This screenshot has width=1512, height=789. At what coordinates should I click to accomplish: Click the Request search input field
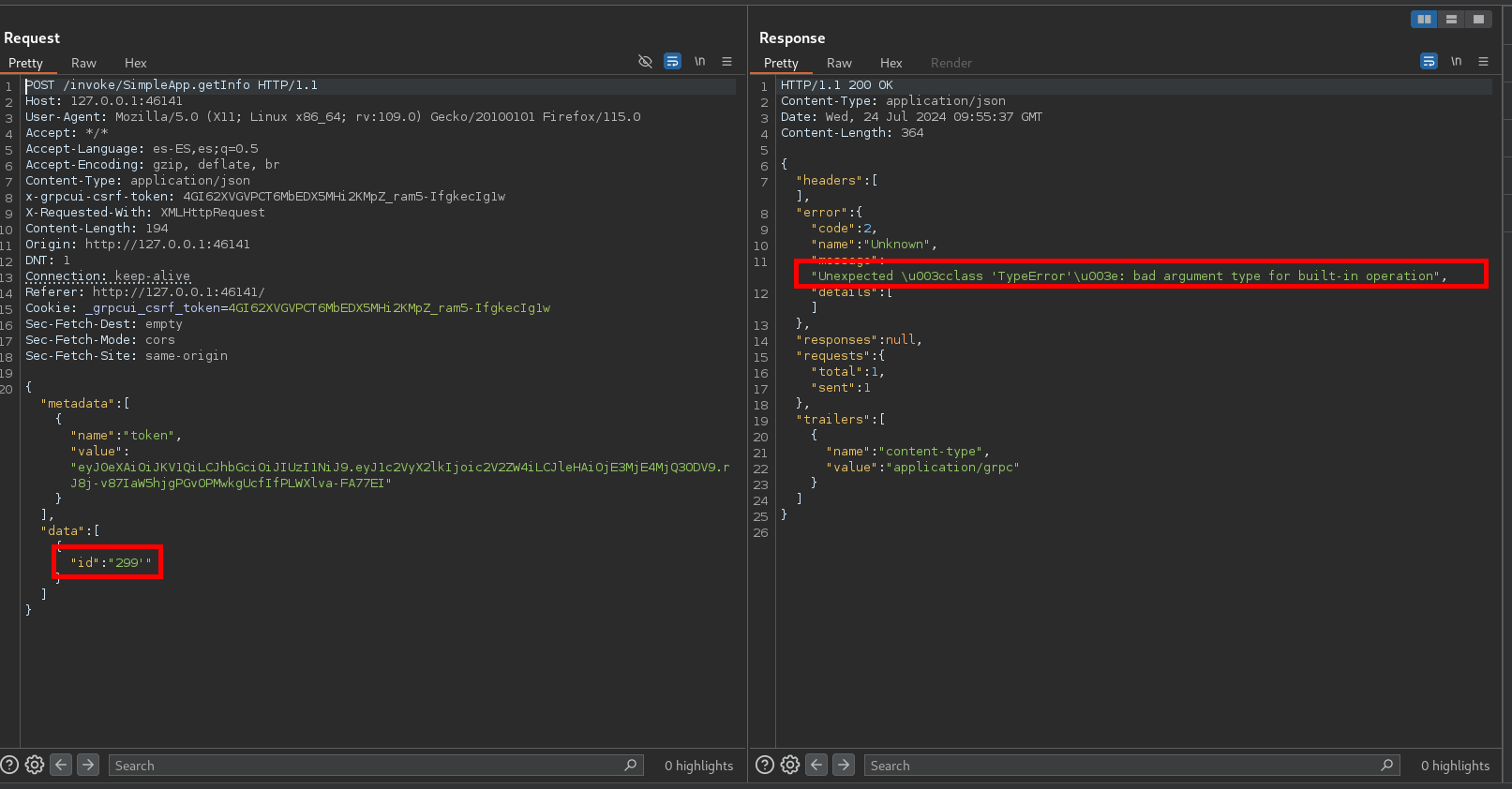(x=366, y=765)
